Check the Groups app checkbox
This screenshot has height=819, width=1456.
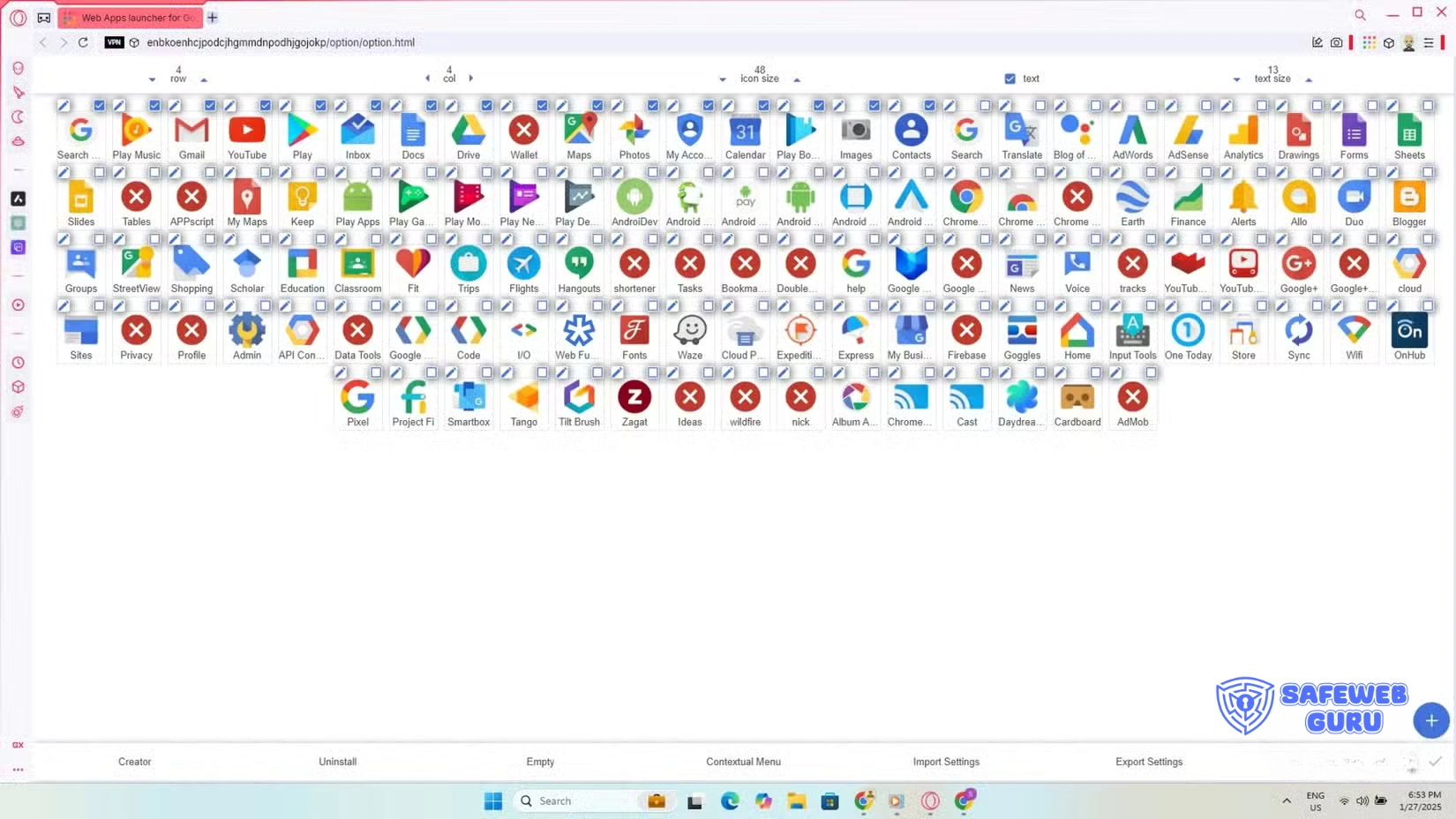point(99,239)
